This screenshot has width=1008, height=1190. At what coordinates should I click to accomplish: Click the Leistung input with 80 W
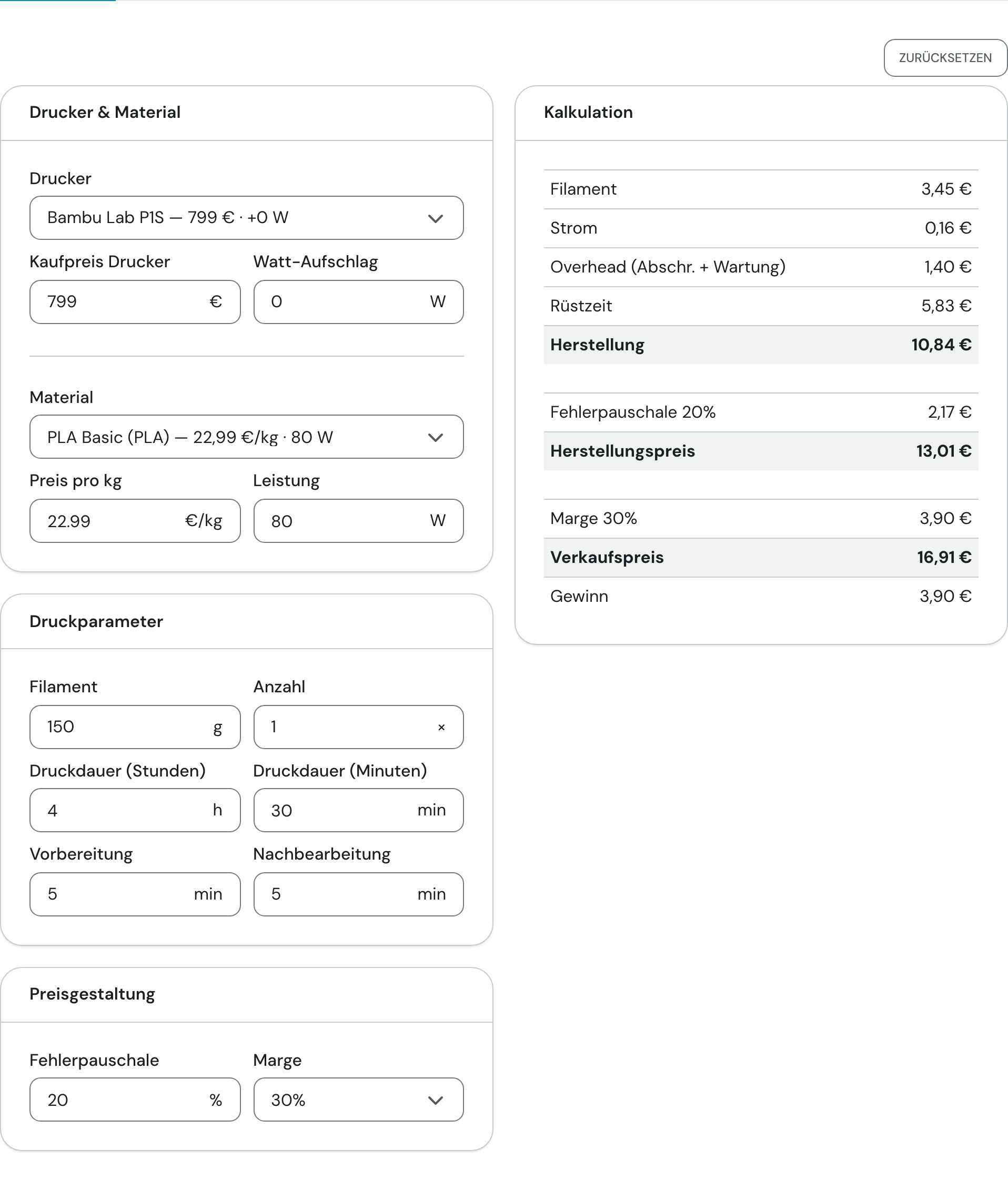tap(358, 520)
